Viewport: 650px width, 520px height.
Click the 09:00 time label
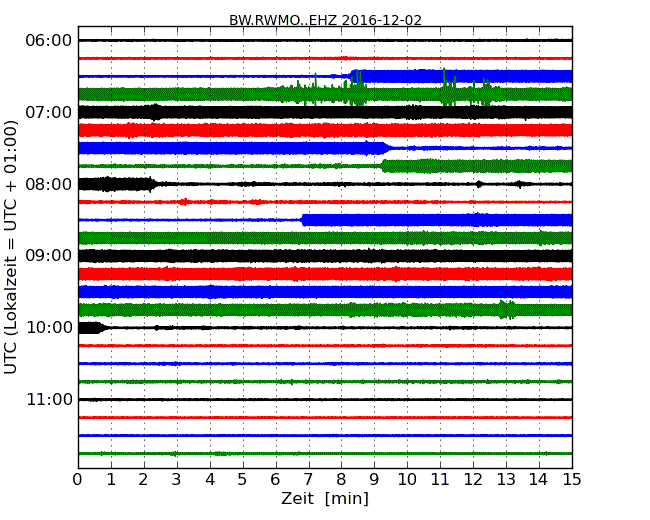click(x=49, y=256)
